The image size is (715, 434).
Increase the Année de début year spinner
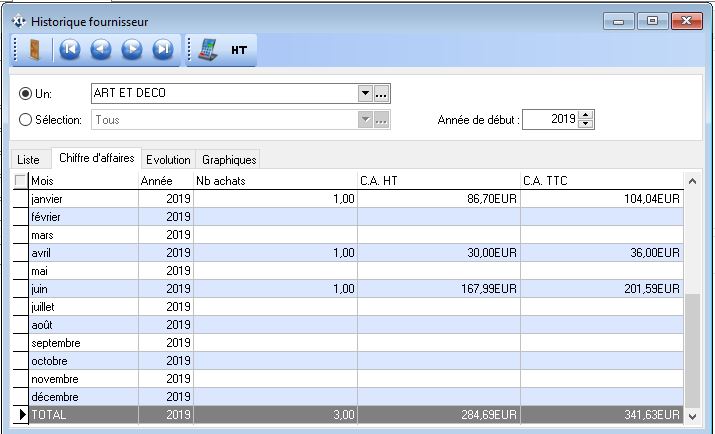[586, 115]
